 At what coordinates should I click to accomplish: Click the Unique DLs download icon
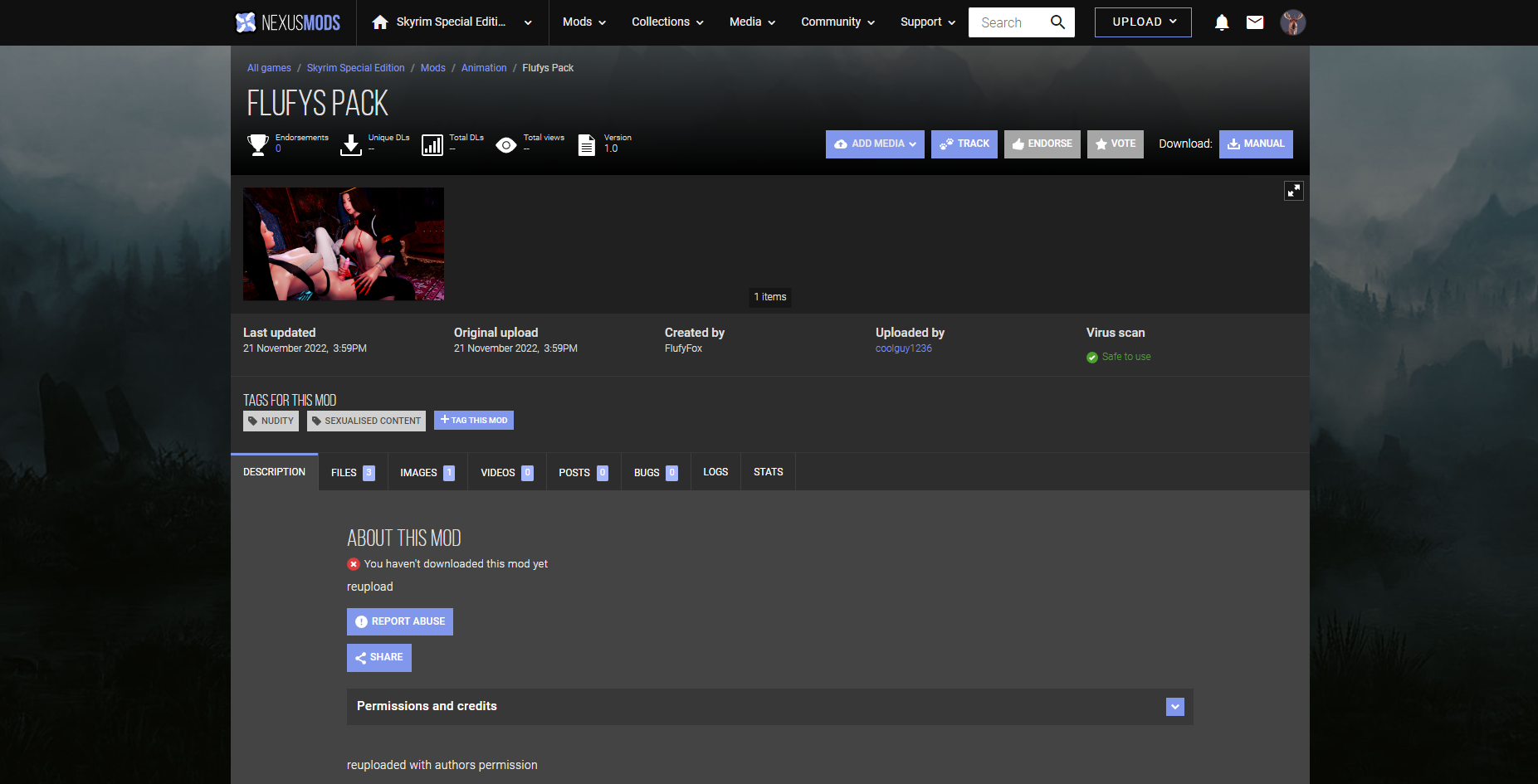tap(351, 145)
